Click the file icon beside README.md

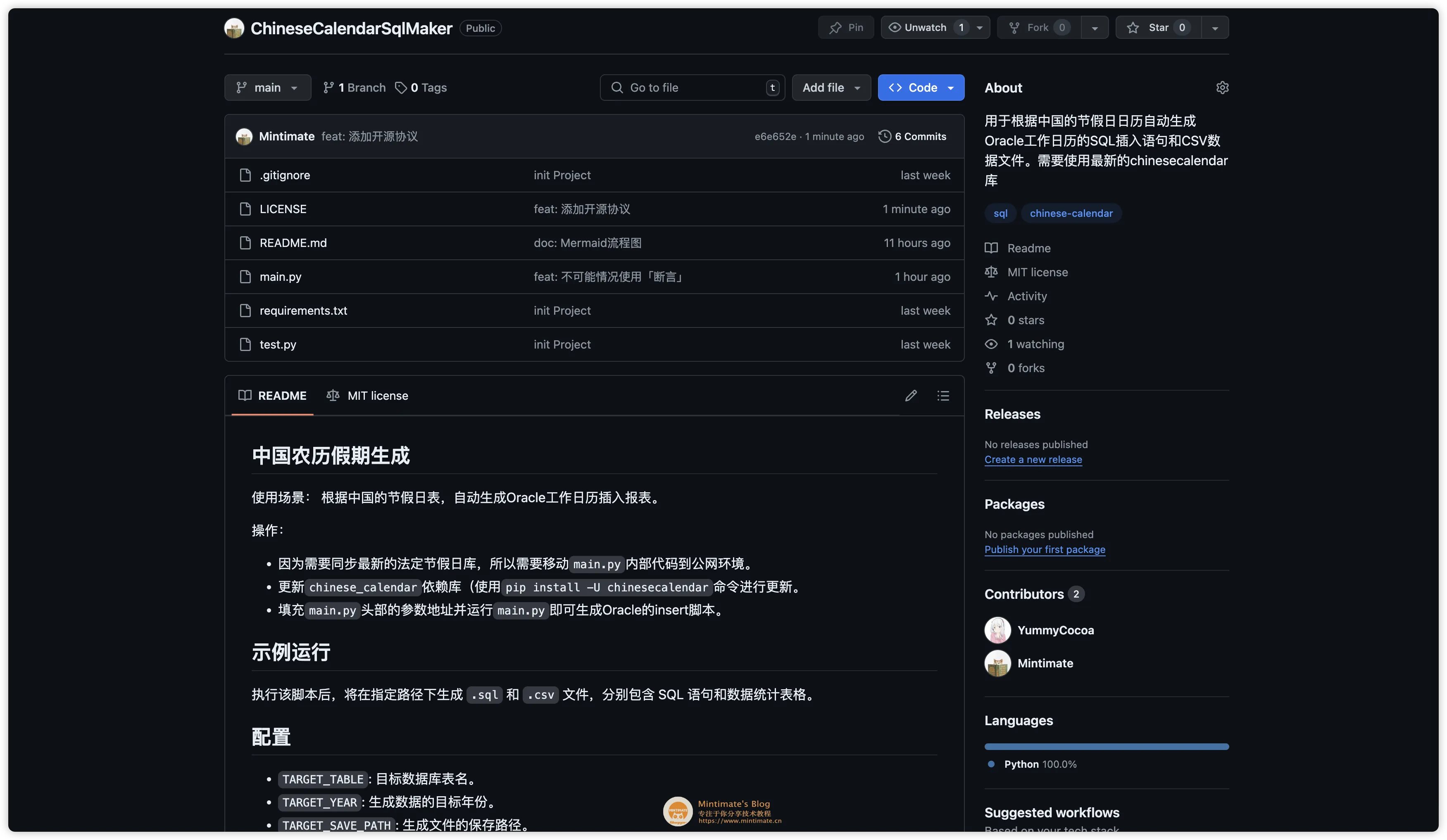point(245,243)
